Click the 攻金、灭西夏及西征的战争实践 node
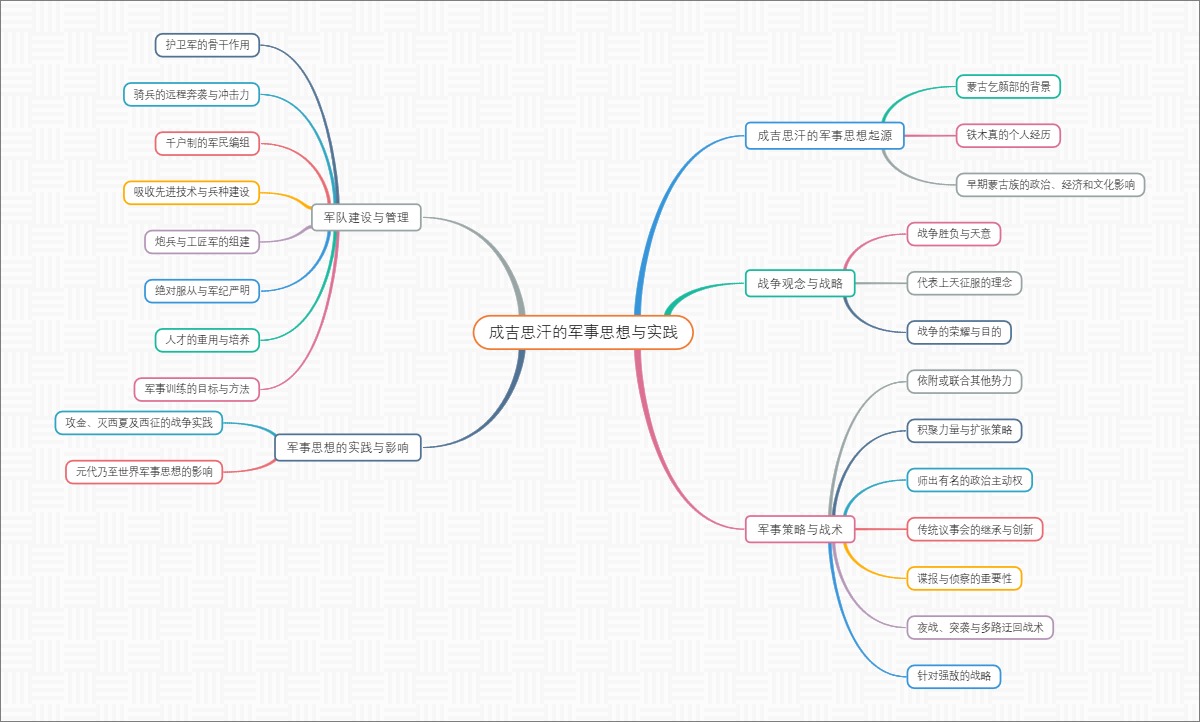 (x=139, y=423)
